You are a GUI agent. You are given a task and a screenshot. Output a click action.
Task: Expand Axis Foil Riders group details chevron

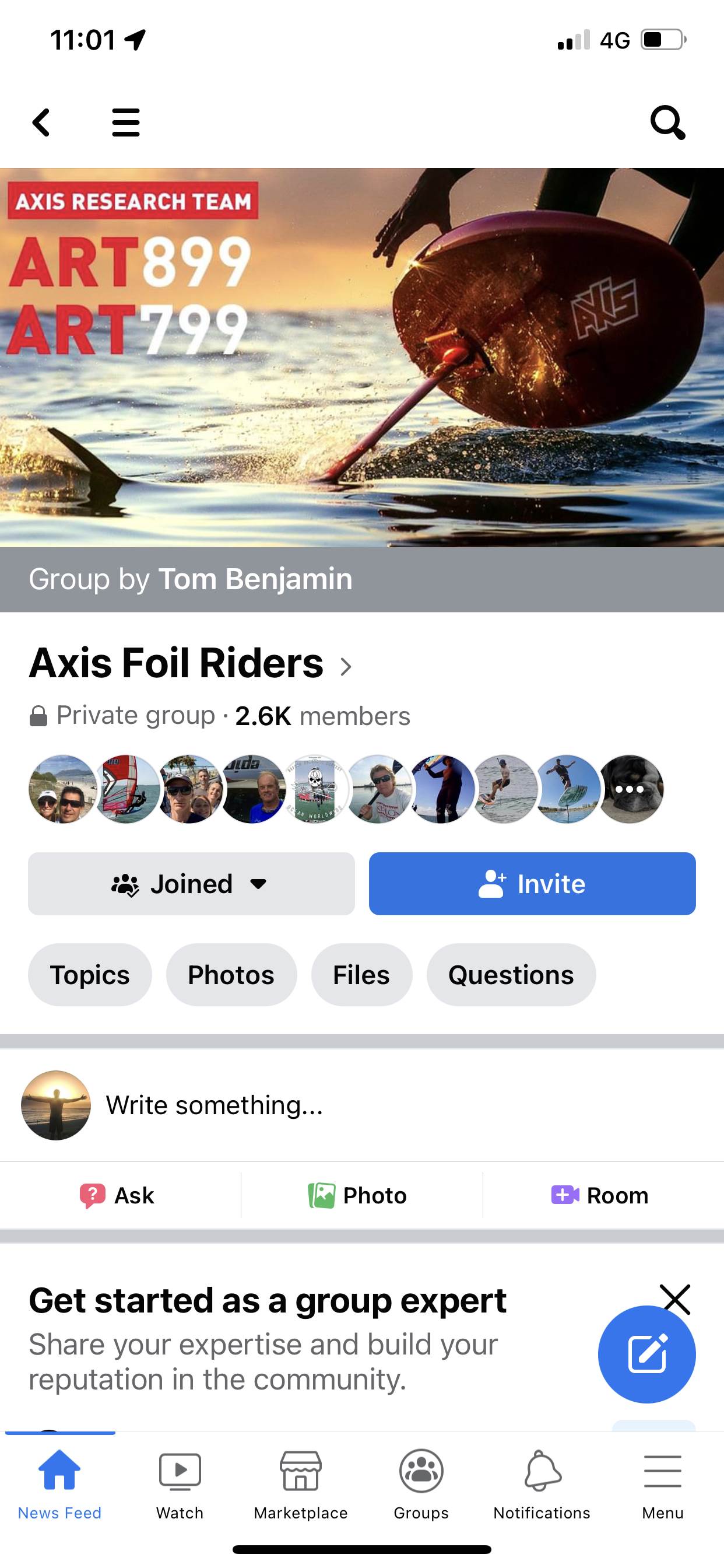(346, 667)
